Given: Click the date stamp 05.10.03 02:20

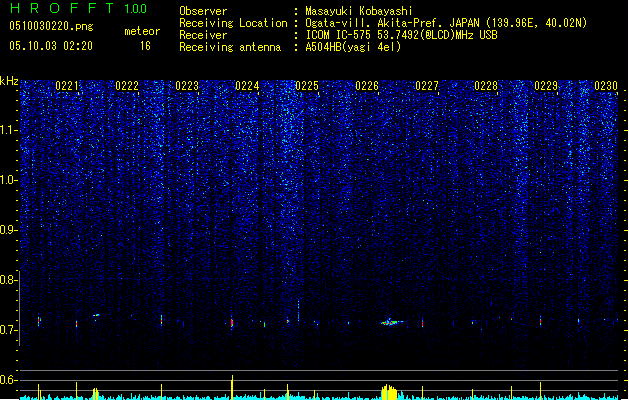Looking at the screenshot, I should (x=51, y=46).
